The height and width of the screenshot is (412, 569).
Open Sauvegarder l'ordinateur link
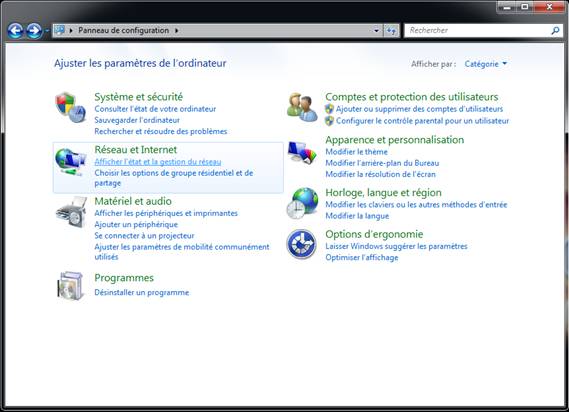[137, 120]
